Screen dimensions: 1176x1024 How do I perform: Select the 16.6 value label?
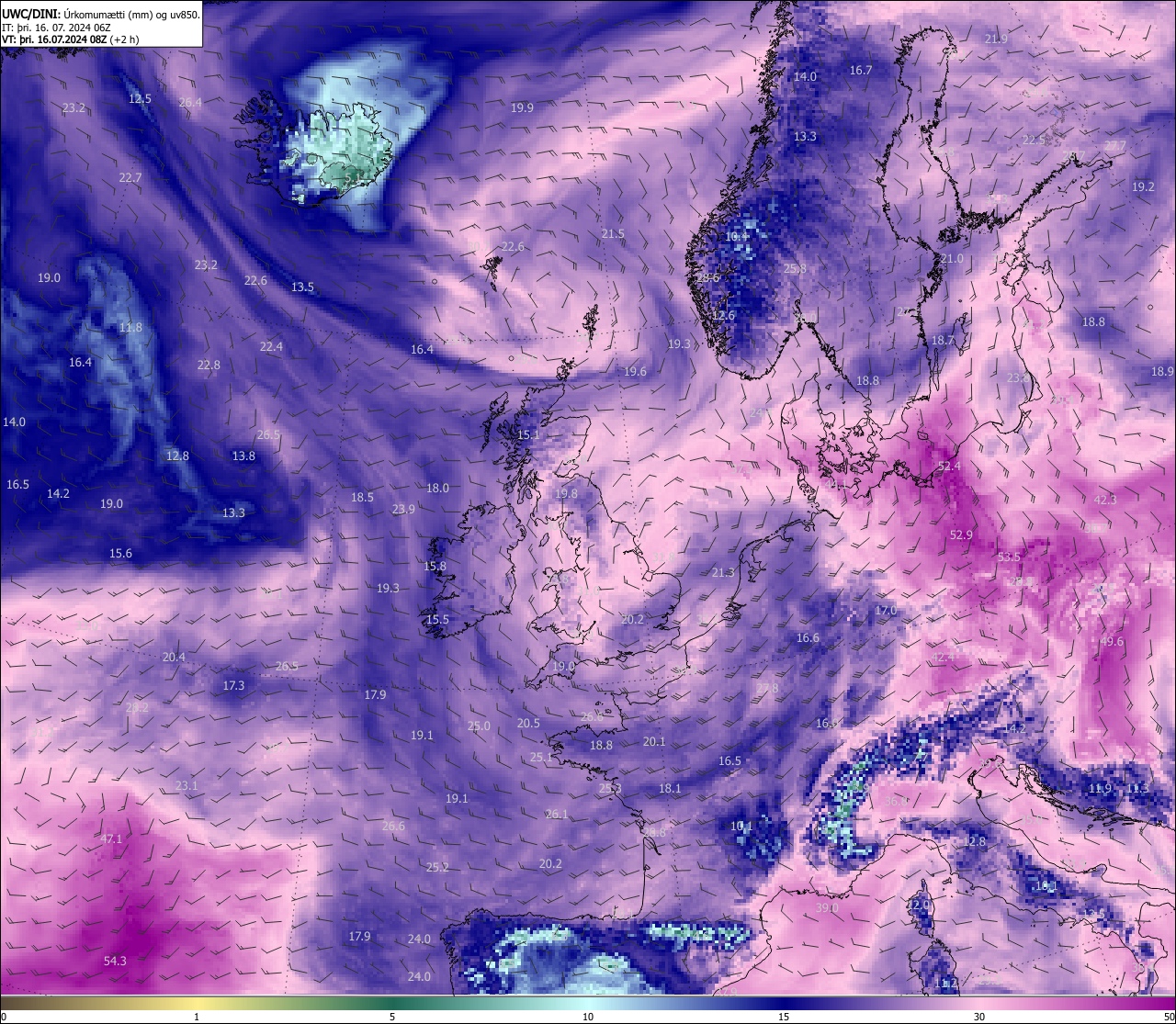point(808,637)
